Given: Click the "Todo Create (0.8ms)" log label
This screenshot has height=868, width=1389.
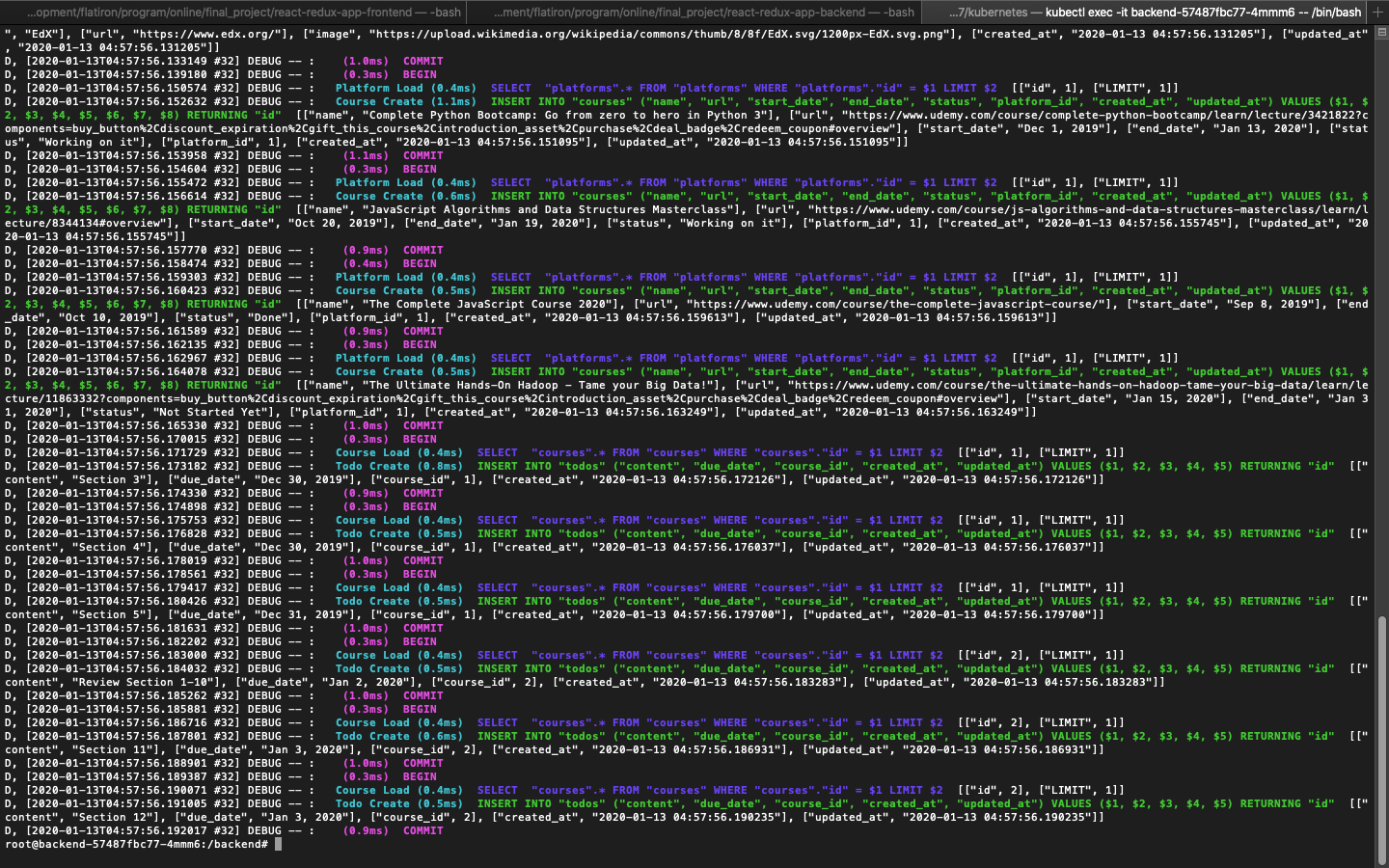Looking at the screenshot, I should pos(399,466).
